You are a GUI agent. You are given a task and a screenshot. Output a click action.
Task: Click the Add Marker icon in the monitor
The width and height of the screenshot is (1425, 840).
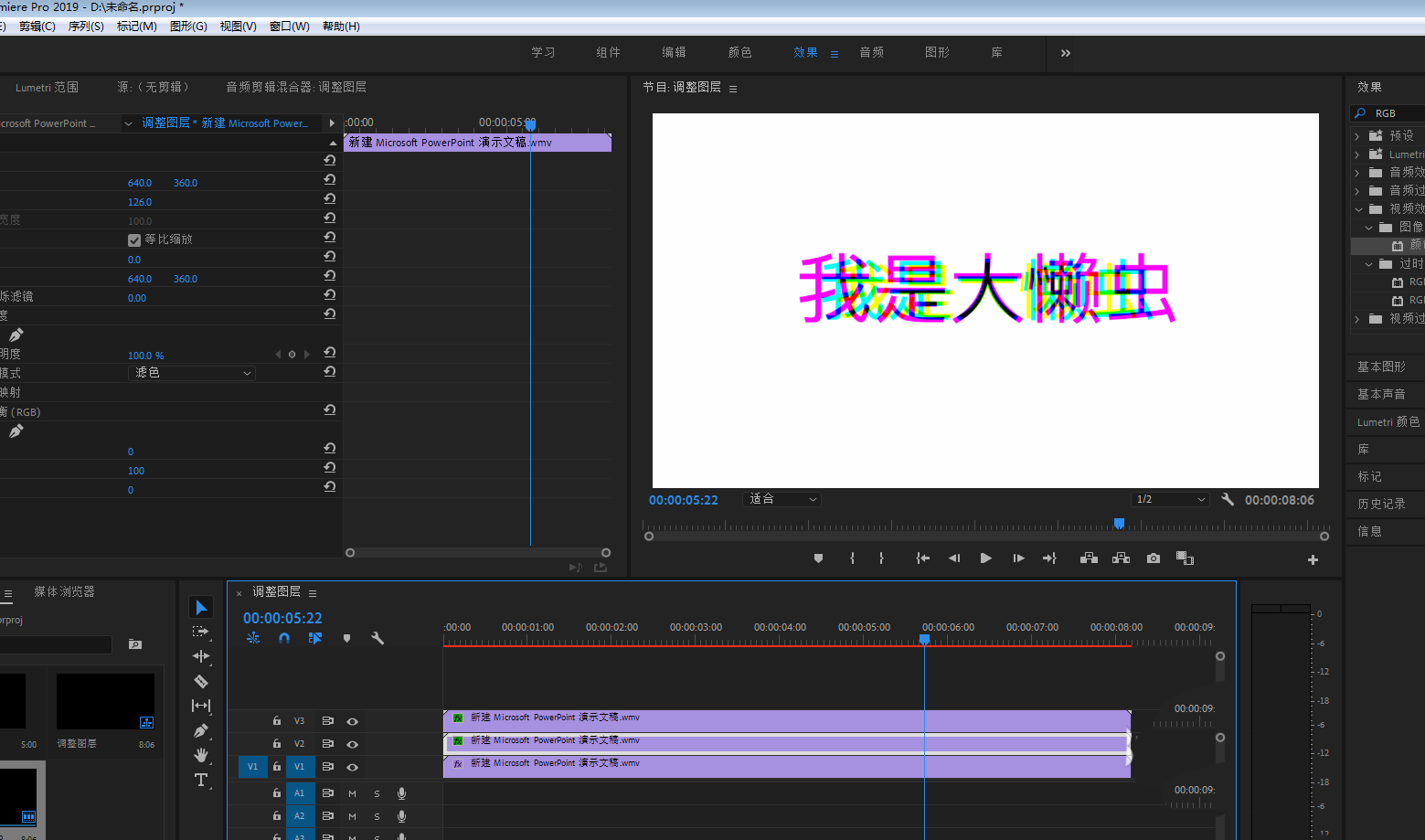818,558
